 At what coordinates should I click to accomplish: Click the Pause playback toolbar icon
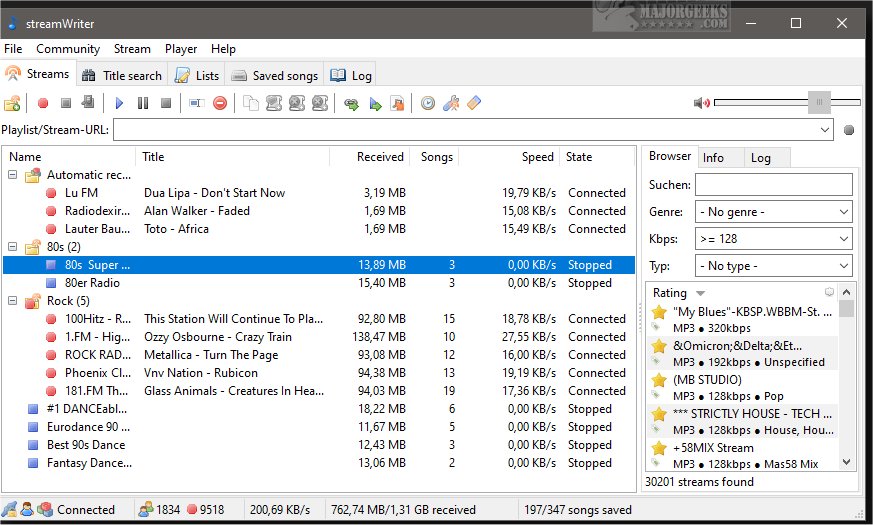(143, 103)
